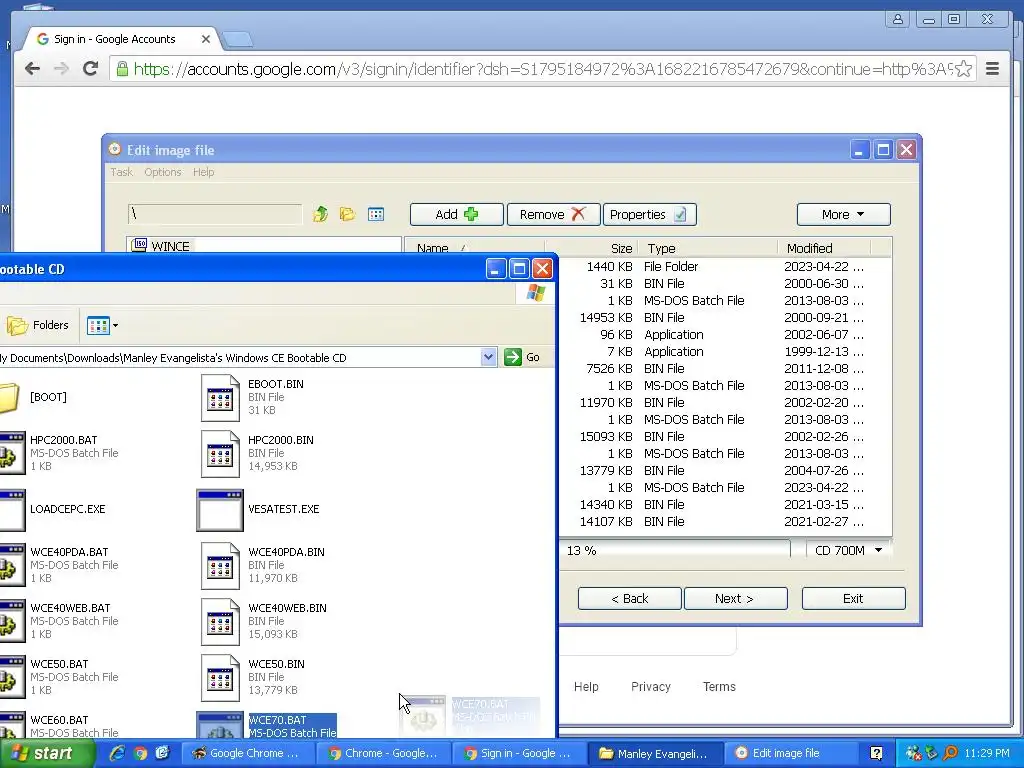Open the Options menu in Edit image file
Viewport: 1024px width, 768px height.
tap(163, 172)
